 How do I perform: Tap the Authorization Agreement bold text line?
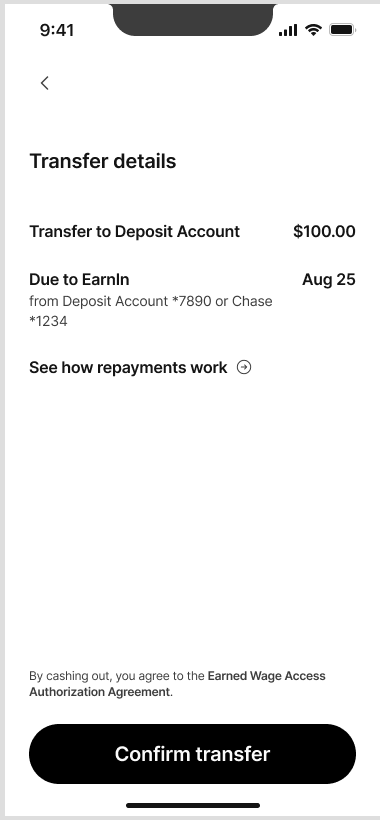99,692
